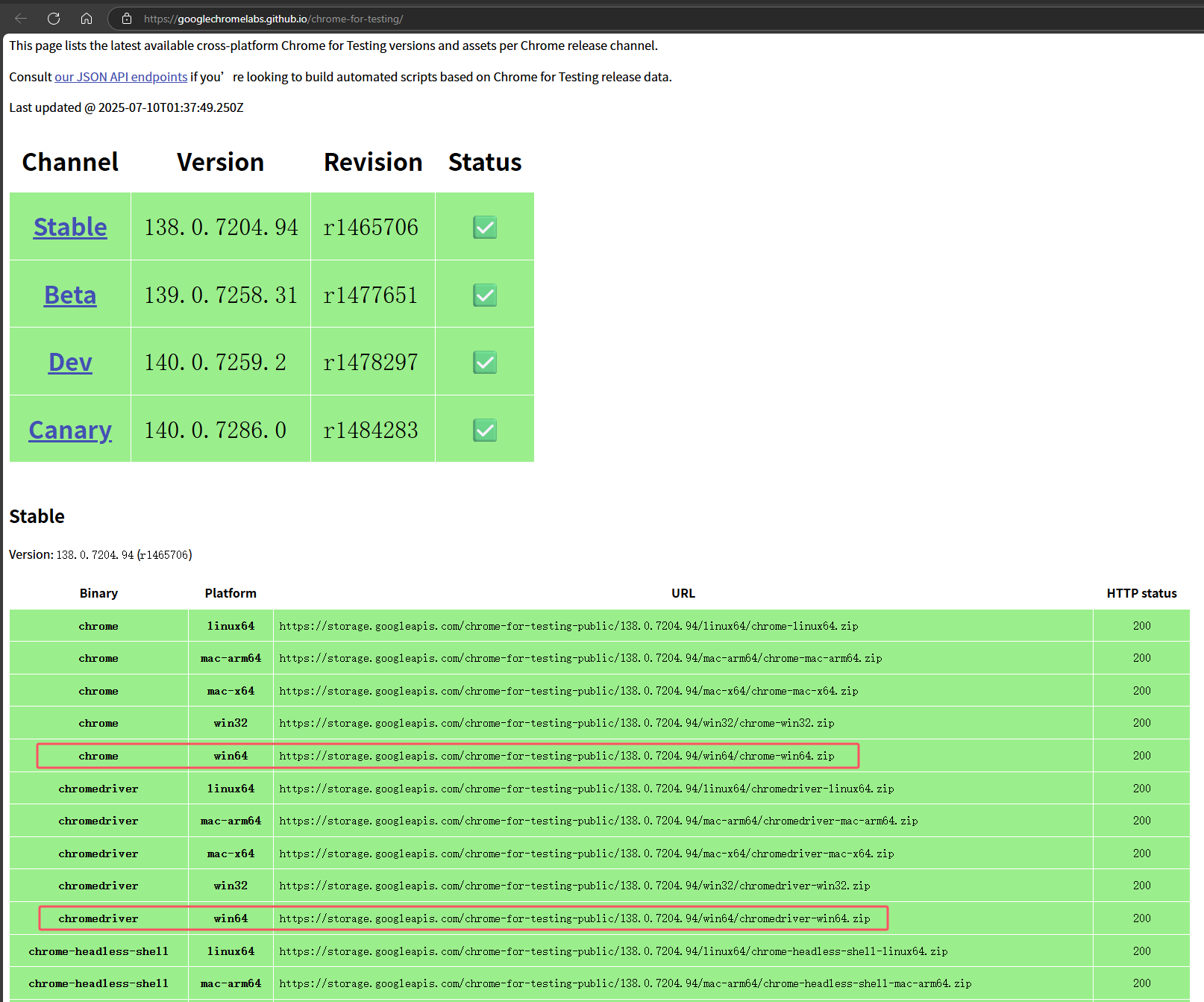
Task: Click version 138.0.7204.94 in the Stable row
Action: click(221, 227)
